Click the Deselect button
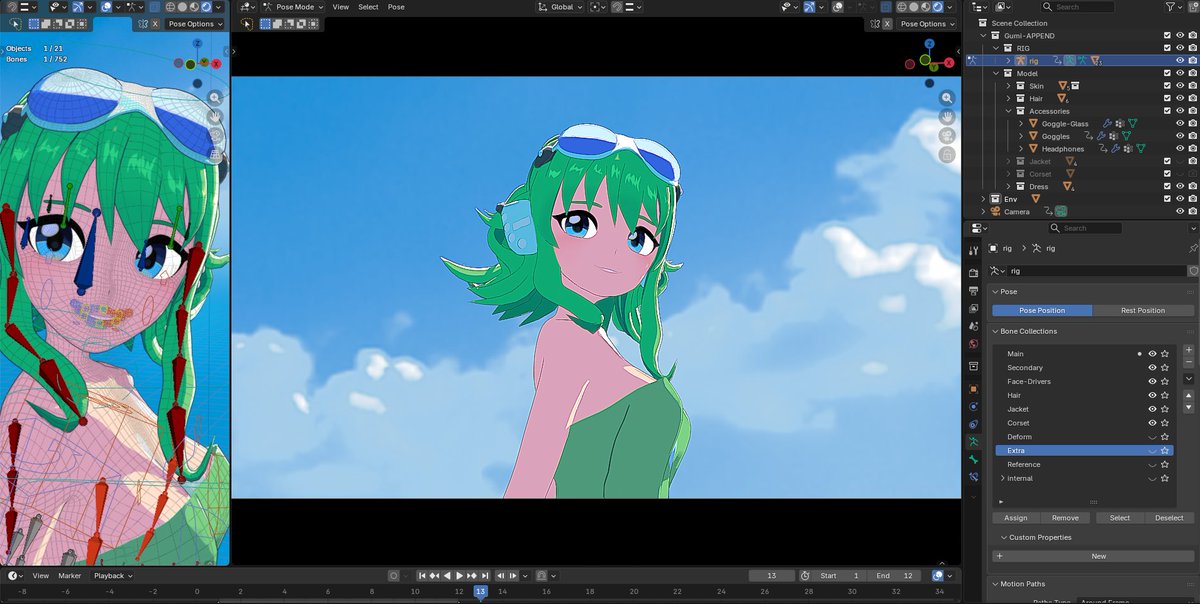The height and width of the screenshot is (604, 1200). [1169, 518]
